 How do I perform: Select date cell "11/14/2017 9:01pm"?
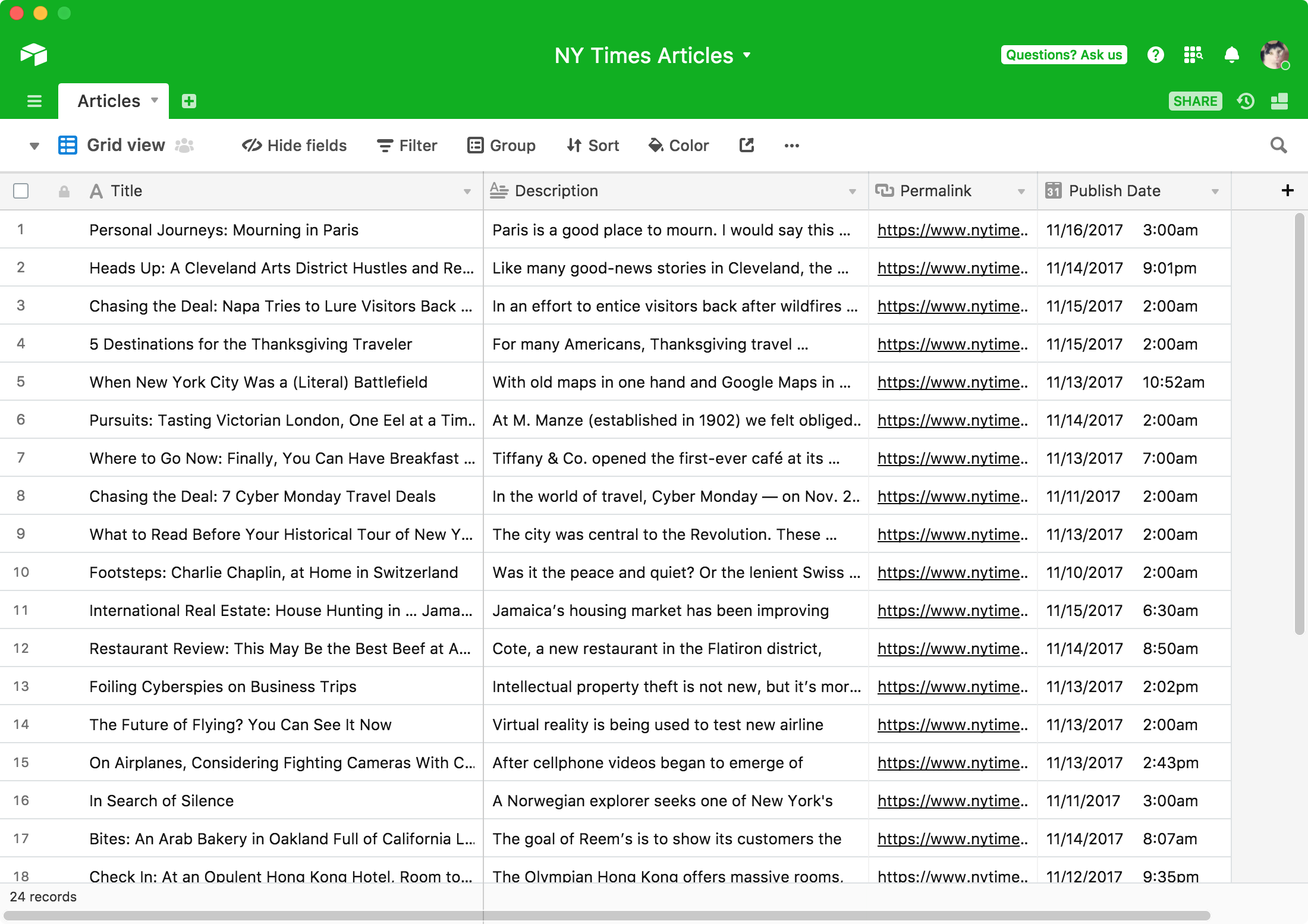[1134, 268]
